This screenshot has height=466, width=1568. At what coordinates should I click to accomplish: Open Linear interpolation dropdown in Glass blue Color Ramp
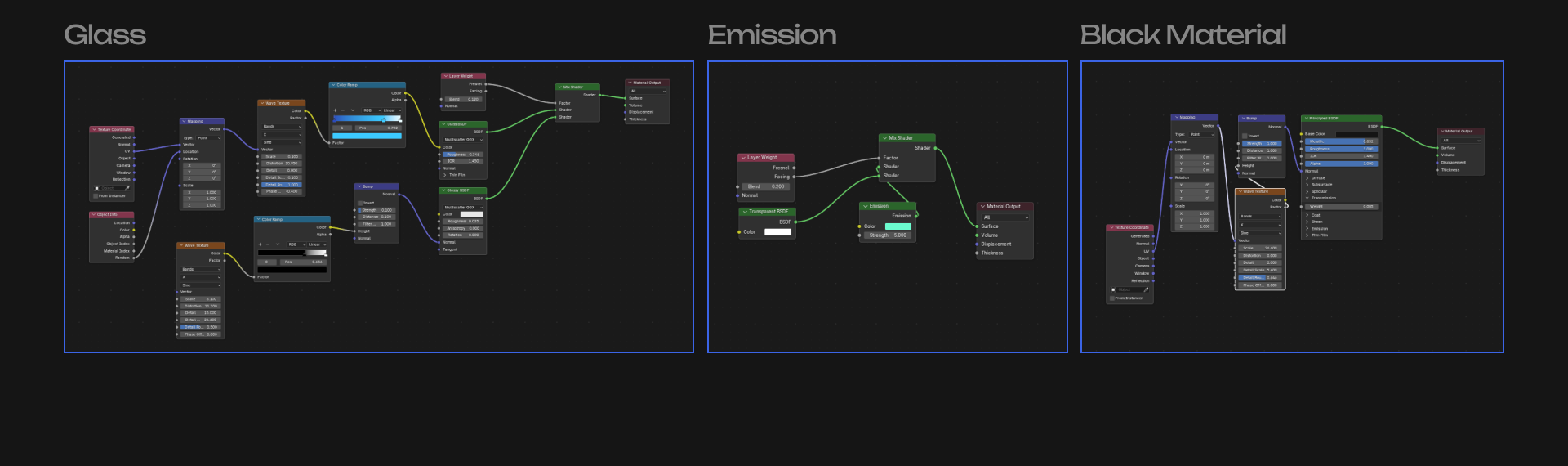[392, 110]
